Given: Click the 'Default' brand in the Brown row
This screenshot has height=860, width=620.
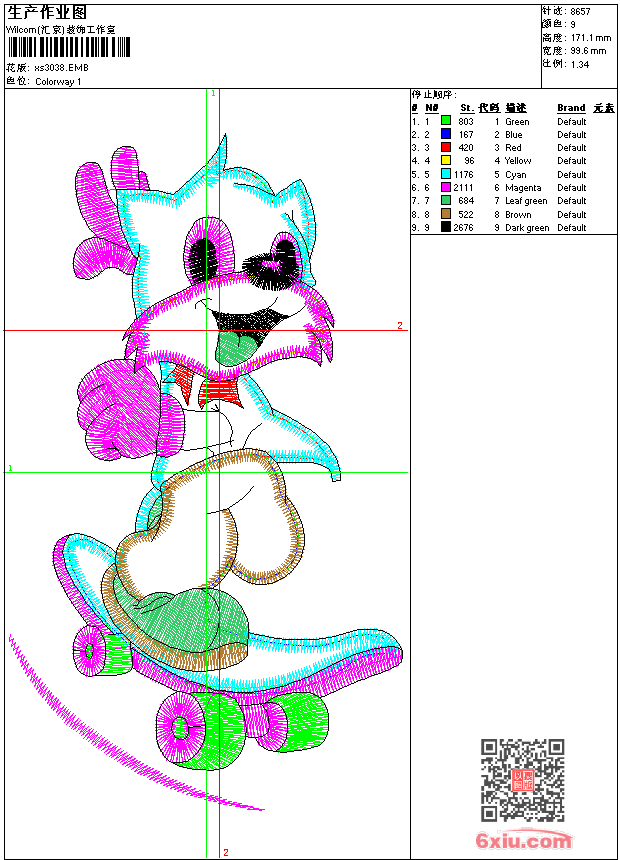Looking at the screenshot, I should (x=572, y=214).
